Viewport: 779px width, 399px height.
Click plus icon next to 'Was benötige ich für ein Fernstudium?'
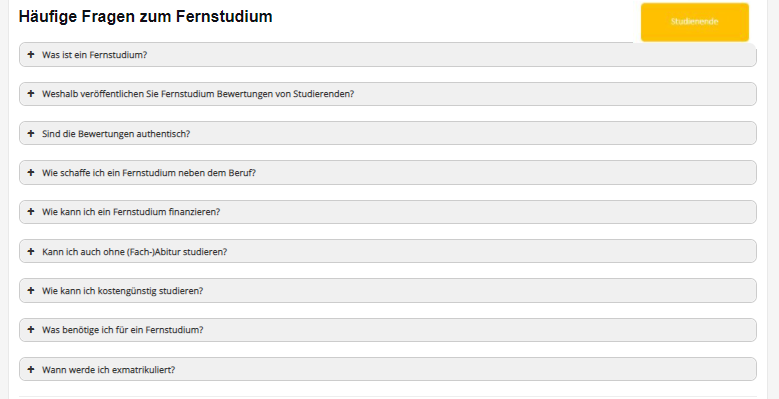click(x=31, y=329)
